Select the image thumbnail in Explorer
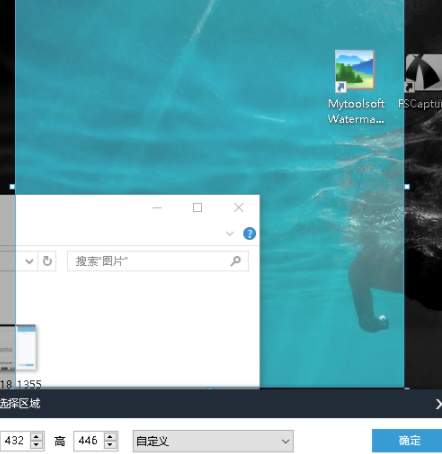This screenshot has width=442, height=454. pos(18,347)
